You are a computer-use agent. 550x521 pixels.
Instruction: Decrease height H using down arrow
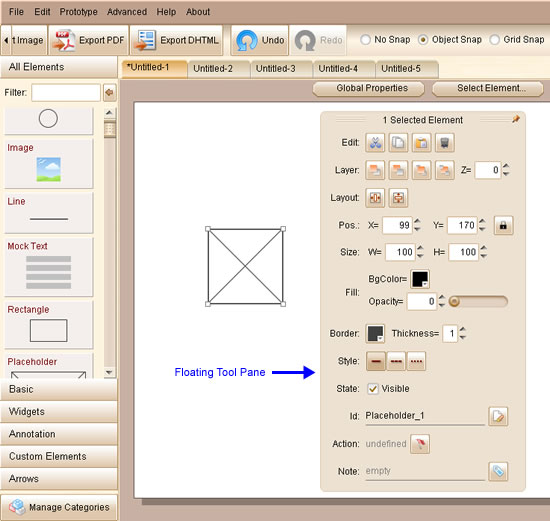pos(484,256)
